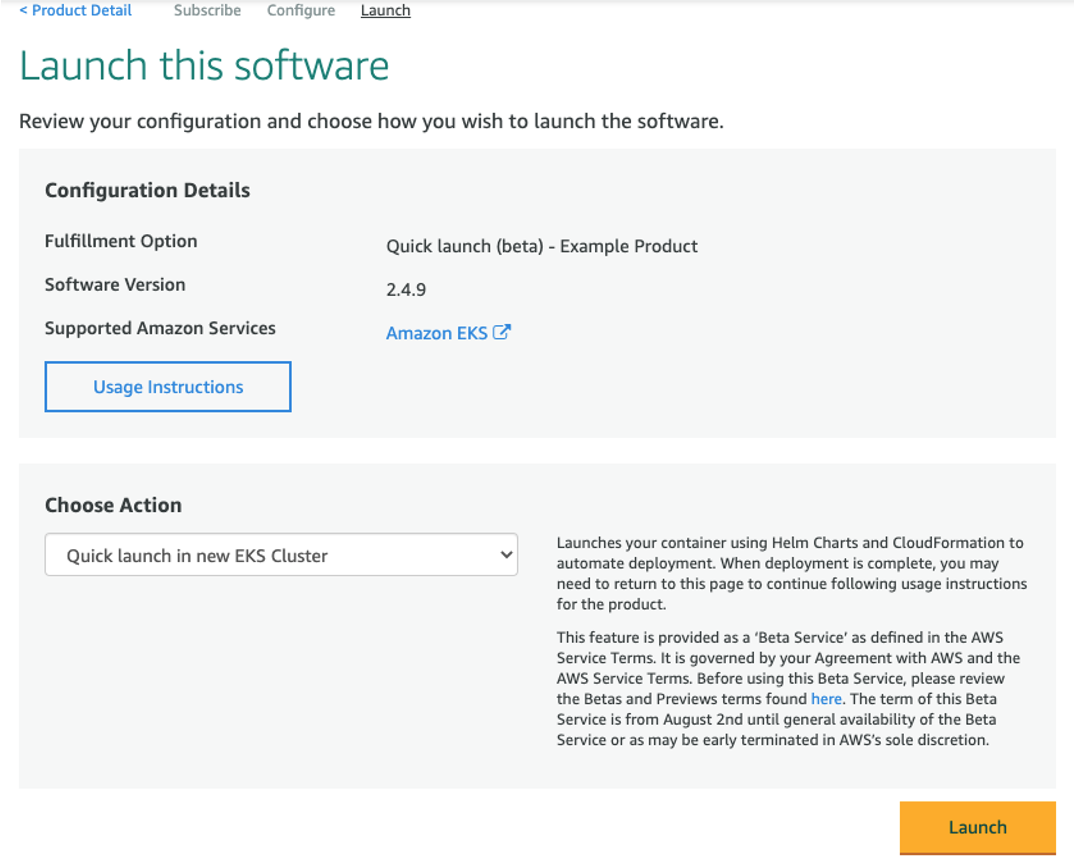Click 'Review your configuration' description text
Viewport: 1077px width, 867px height.
[x=372, y=122]
